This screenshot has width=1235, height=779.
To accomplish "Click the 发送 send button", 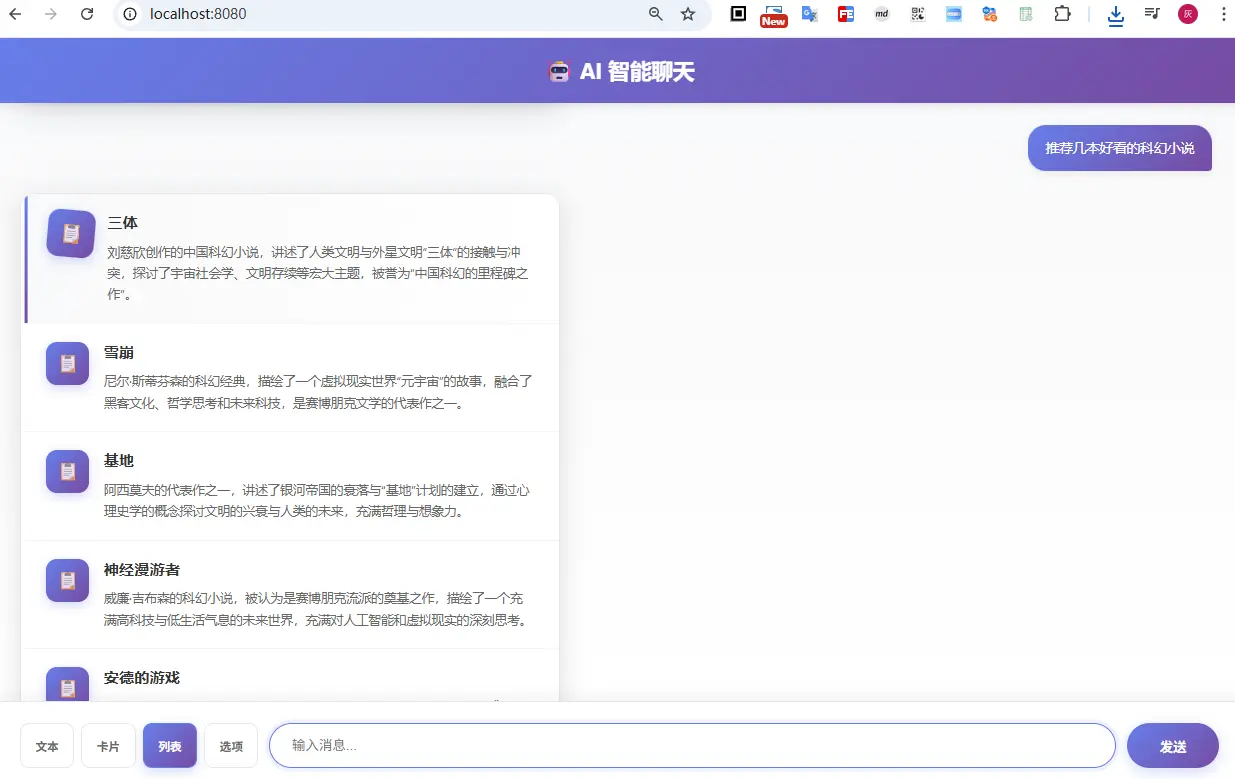I will point(1172,745).
